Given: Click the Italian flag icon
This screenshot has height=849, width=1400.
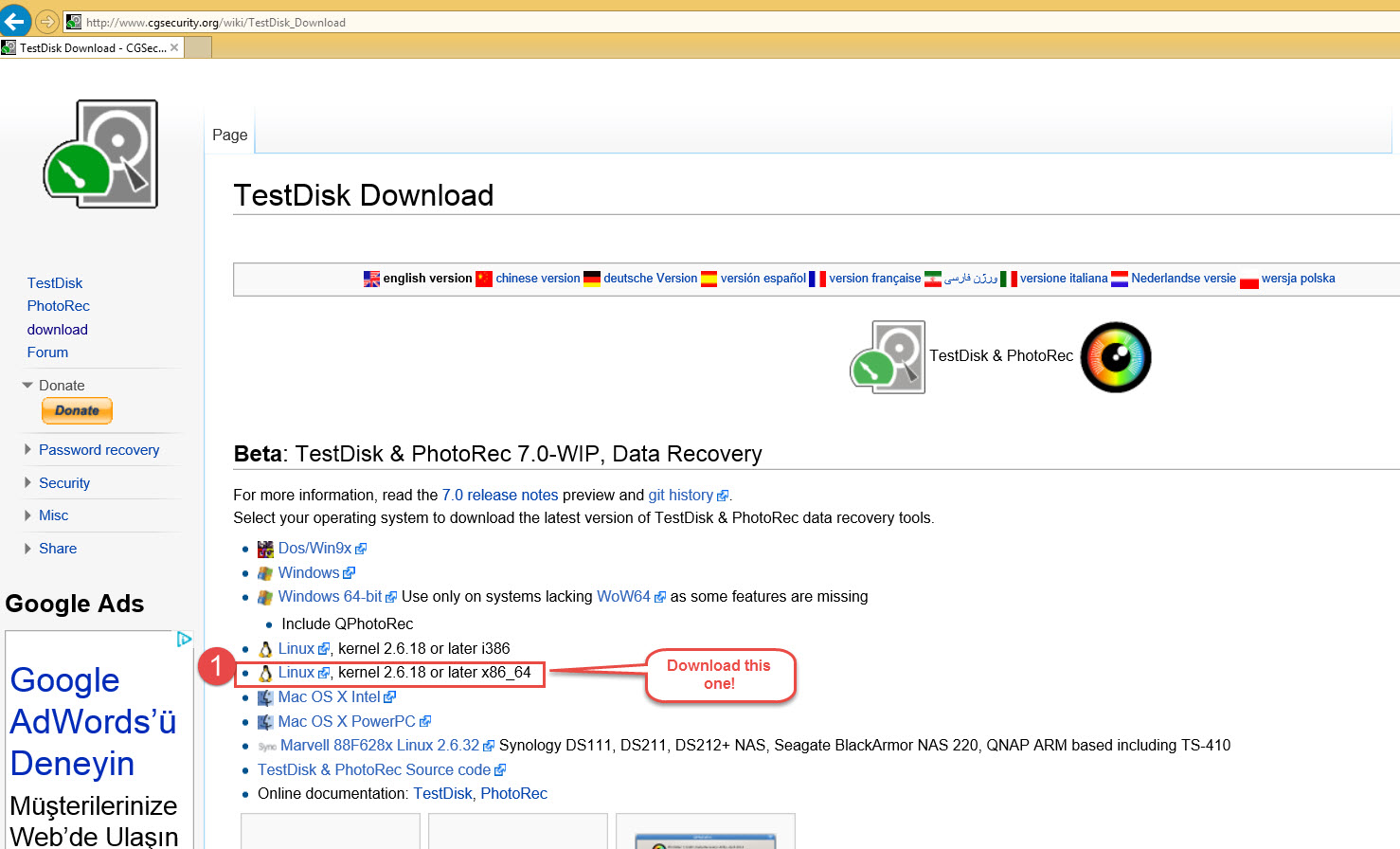Looking at the screenshot, I should coord(1009,279).
